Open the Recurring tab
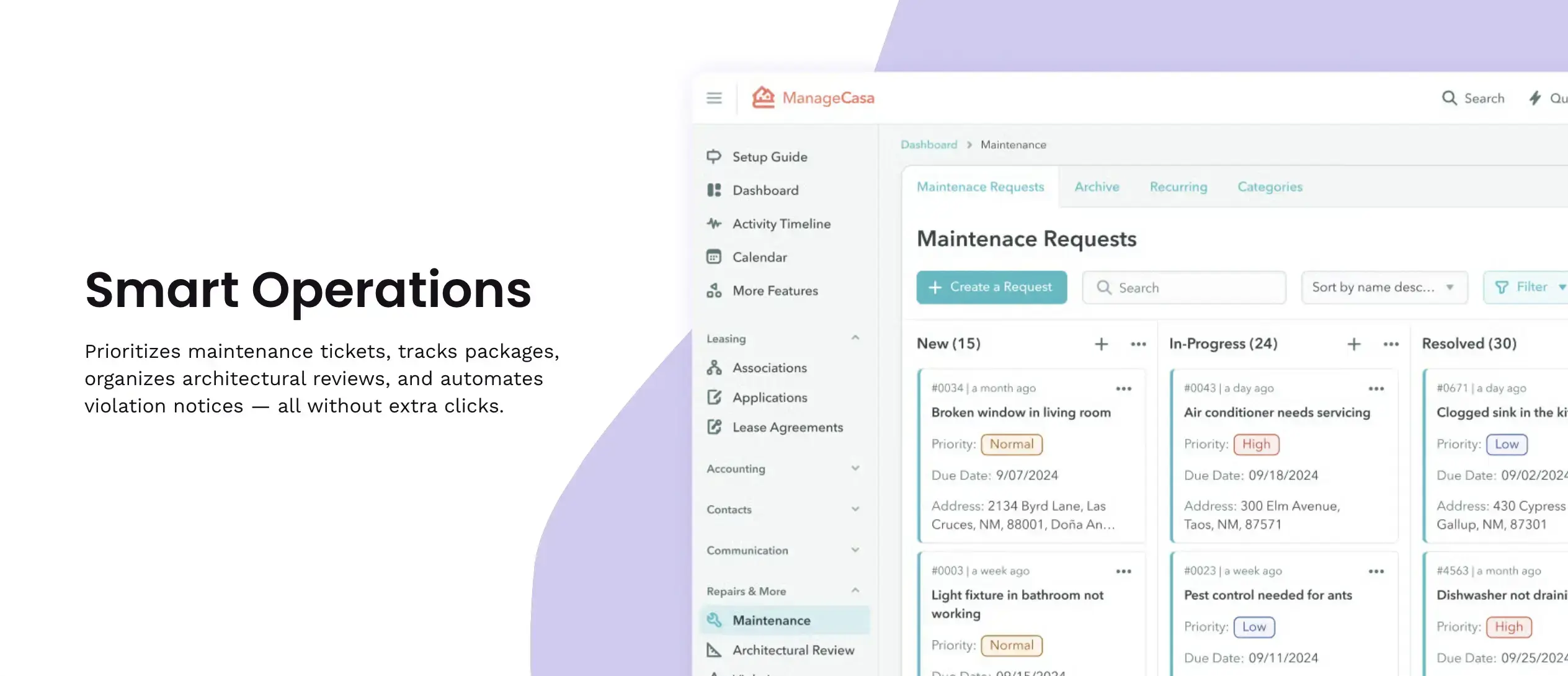 1178,187
